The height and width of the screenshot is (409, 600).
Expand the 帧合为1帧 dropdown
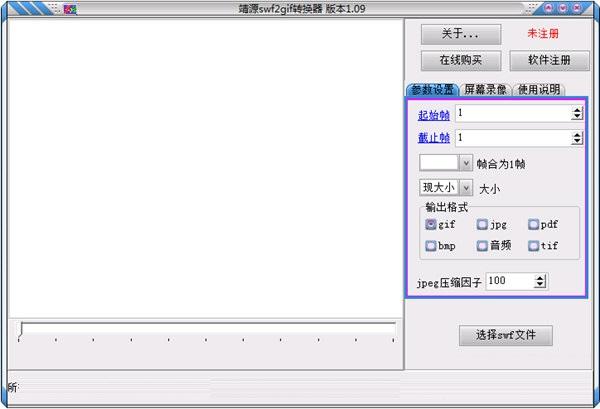pos(466,163)
